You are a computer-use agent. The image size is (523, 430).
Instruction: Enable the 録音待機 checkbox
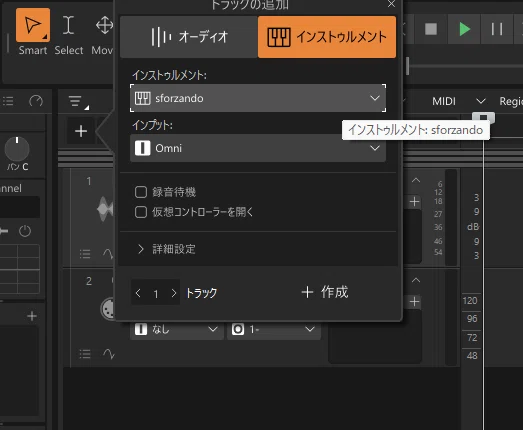pyautogui.click(x=141, y=192)
